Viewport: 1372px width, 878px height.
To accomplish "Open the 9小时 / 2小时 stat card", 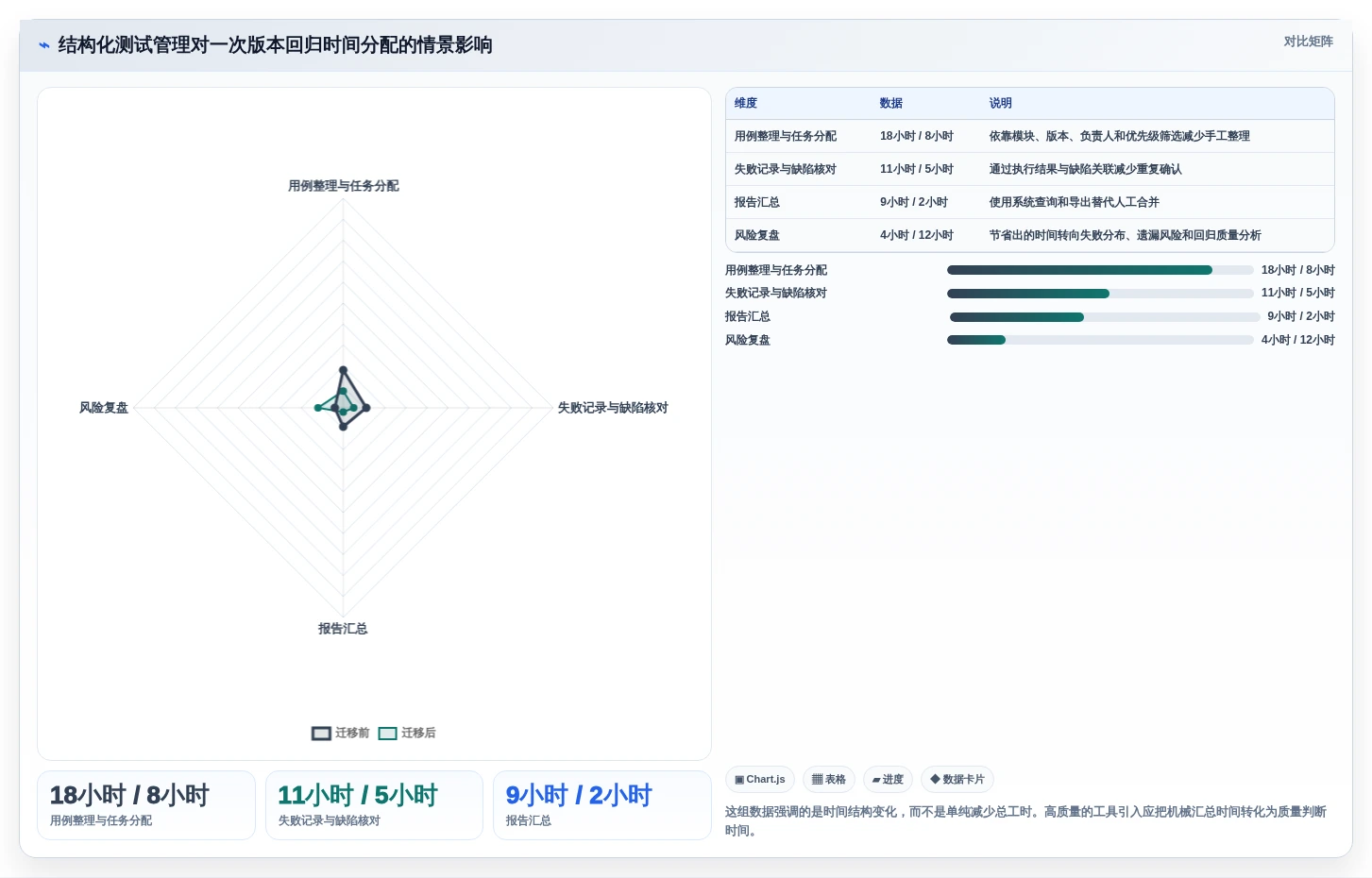I will click(x=602, y=805).
